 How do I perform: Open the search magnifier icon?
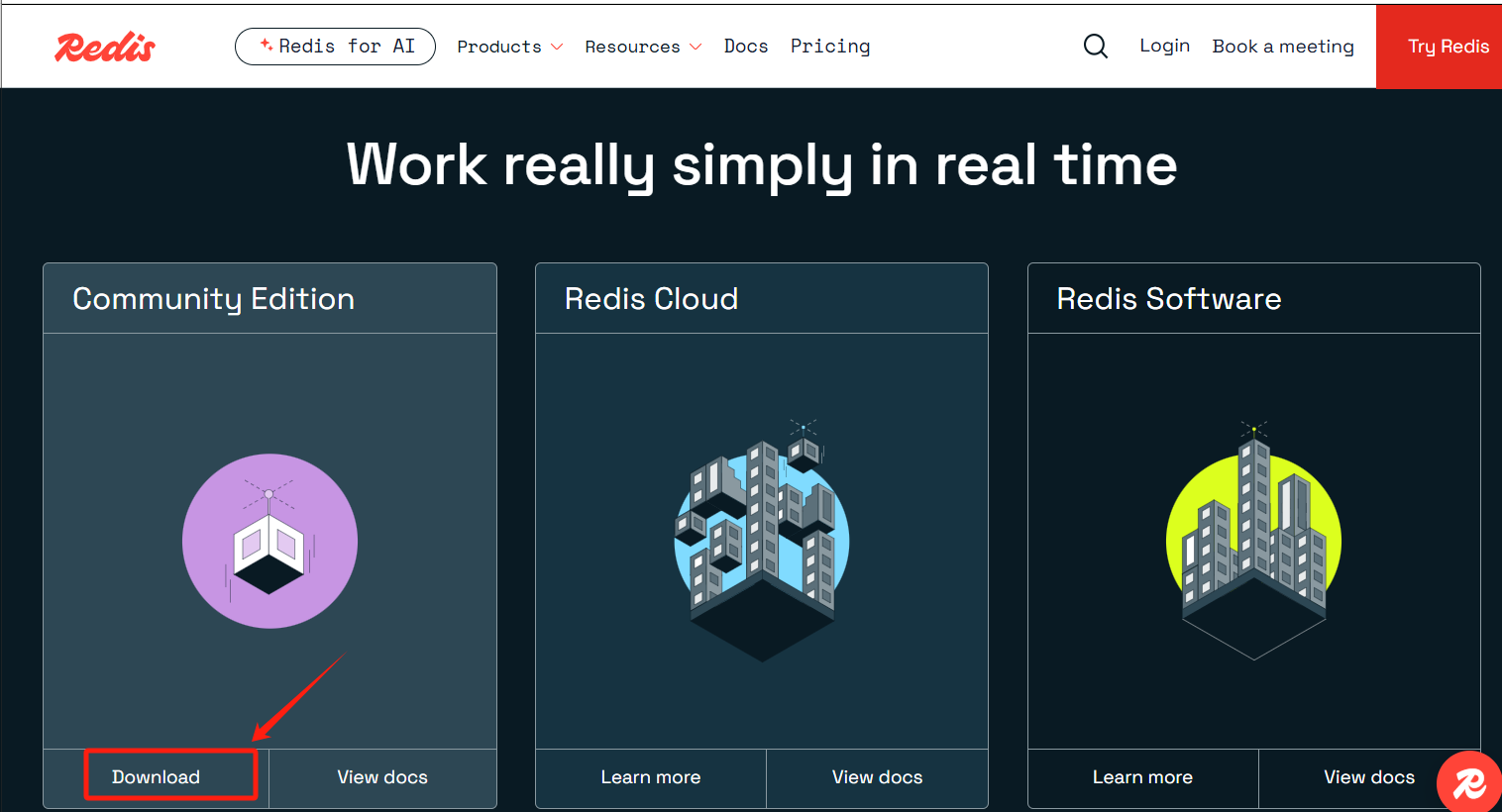(1095, 46)
